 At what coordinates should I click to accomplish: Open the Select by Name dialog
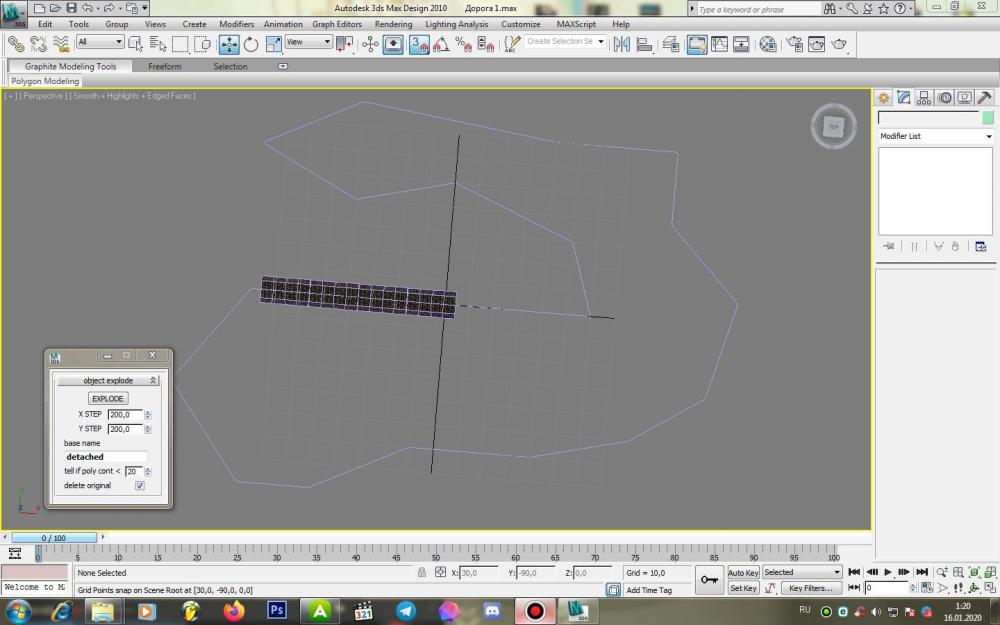(158, 44)
